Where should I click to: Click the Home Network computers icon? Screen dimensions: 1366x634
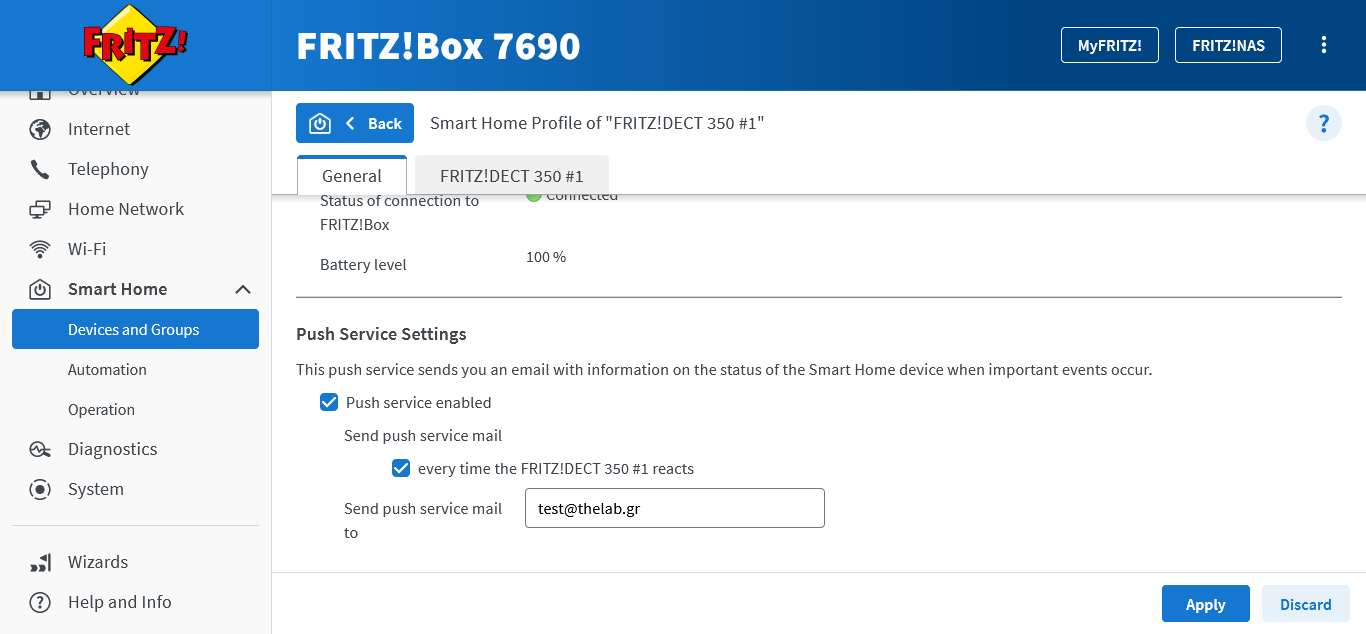click(40, 209)
